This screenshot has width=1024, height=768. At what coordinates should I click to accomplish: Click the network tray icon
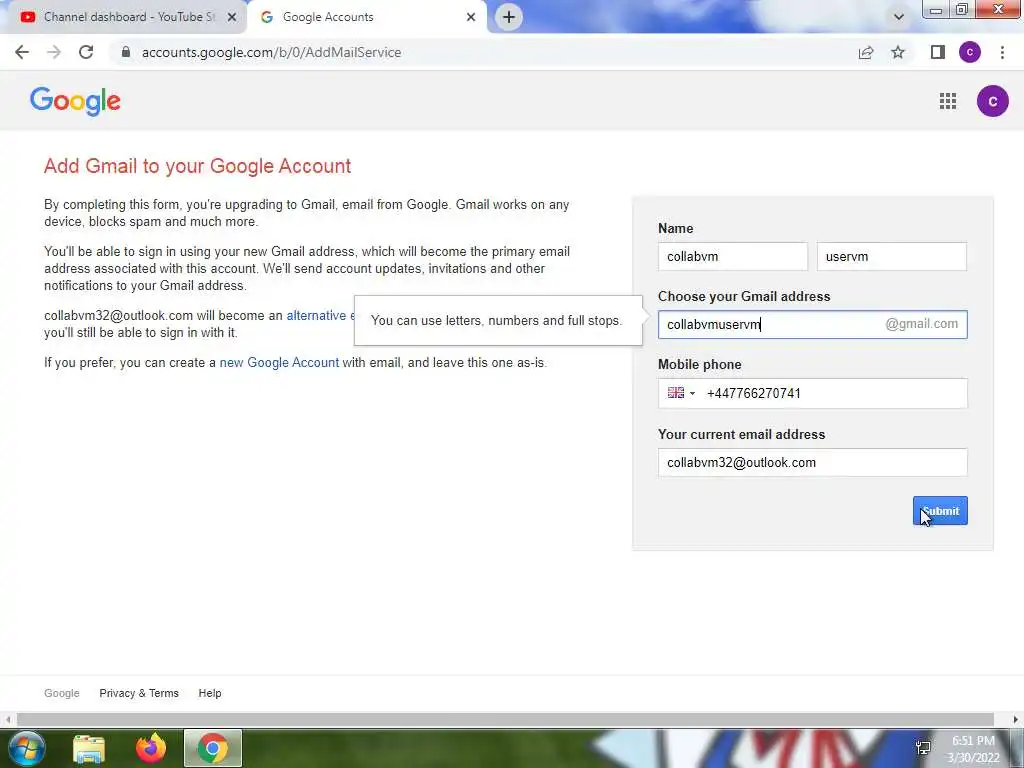click(x=923, y=748)
